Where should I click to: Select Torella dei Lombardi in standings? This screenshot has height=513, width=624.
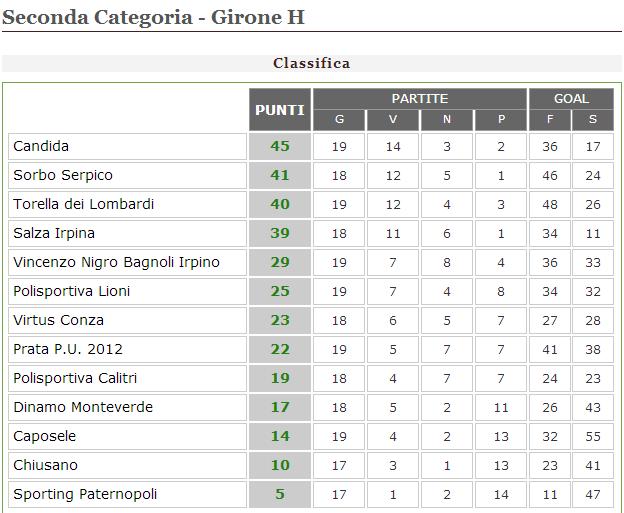(83, 205)
